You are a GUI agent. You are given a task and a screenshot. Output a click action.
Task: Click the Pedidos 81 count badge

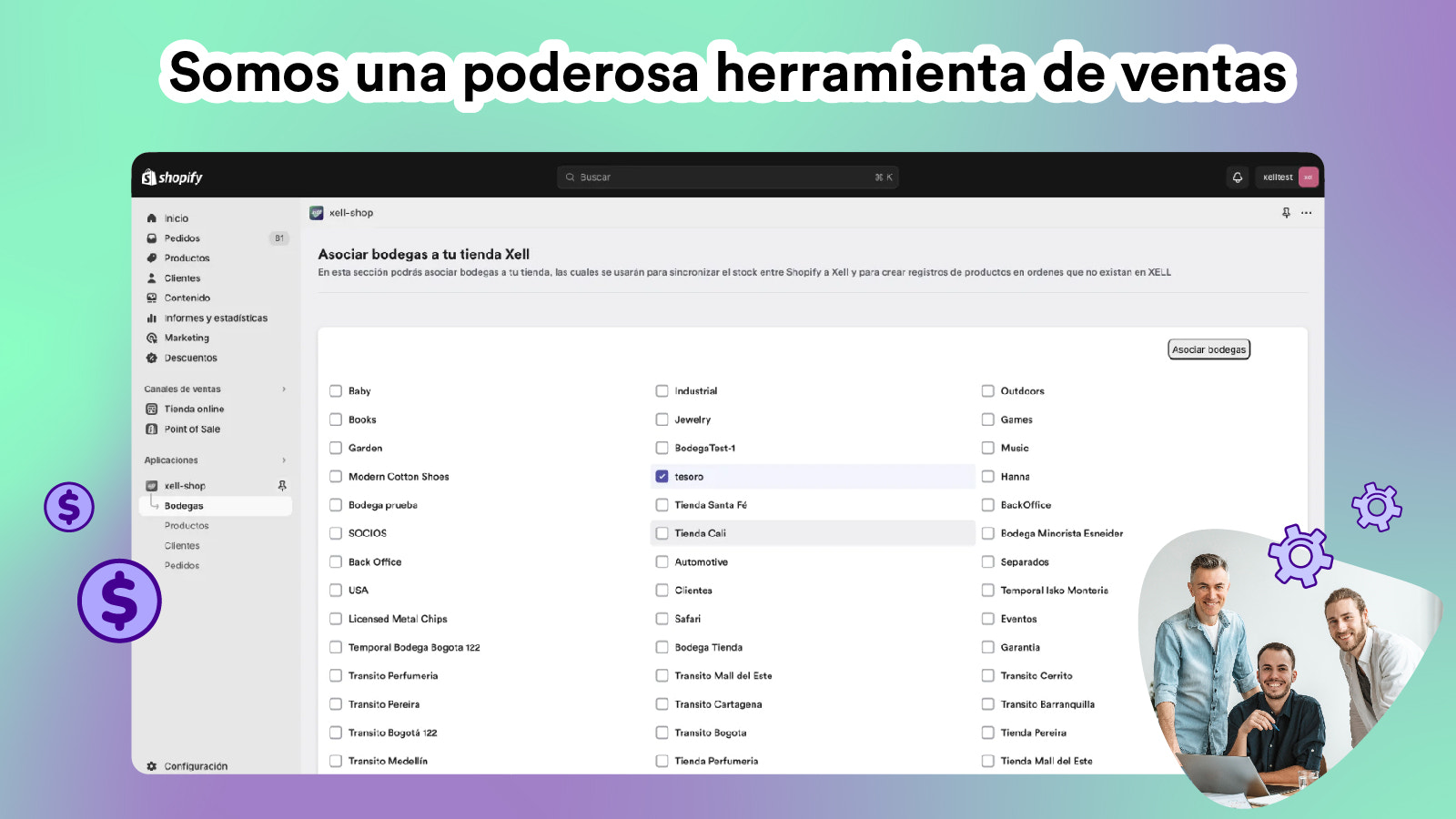(x=279, y=238)
